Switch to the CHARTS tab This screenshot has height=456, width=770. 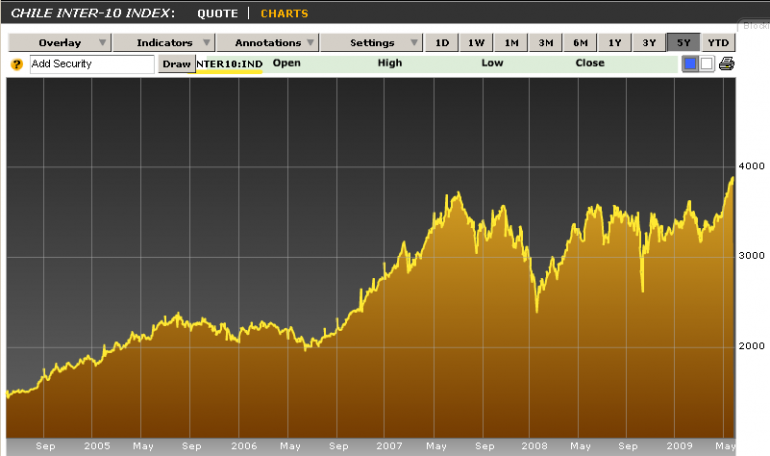(284, 13)
